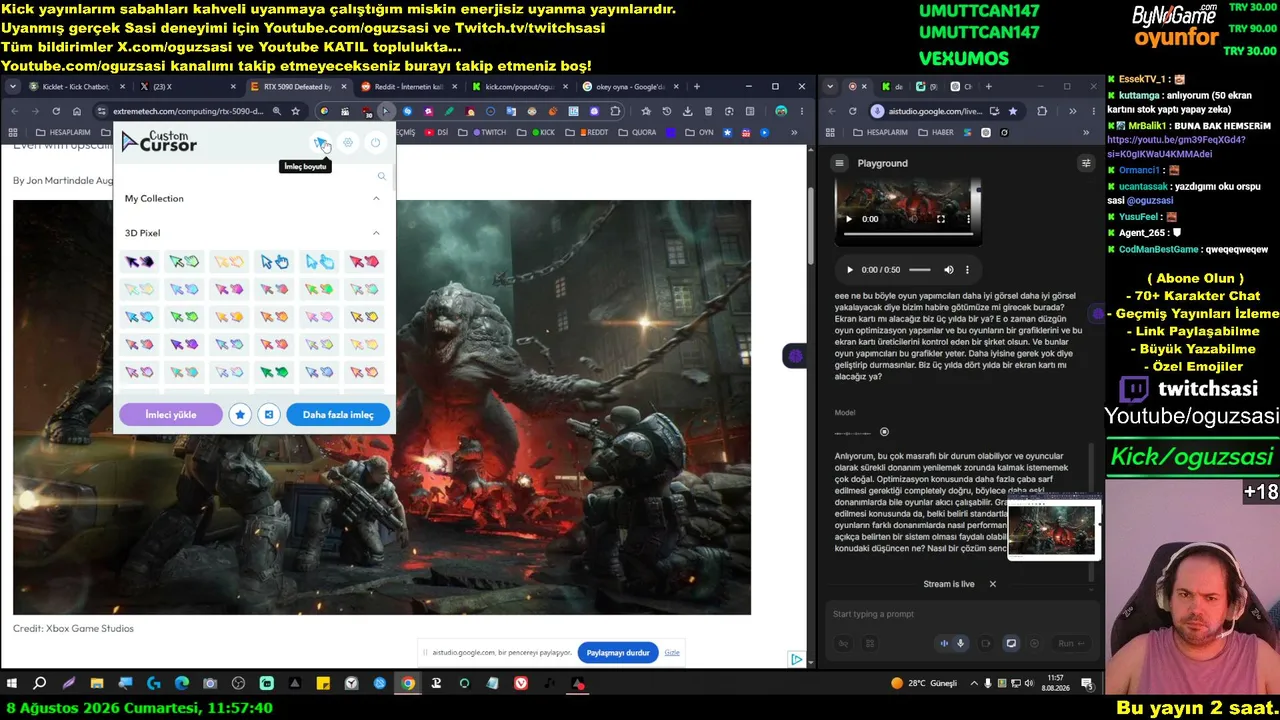Screen dimensions: 1280x720
Task: Open run settings icon in AI Studio
Action: [1086, 163]
